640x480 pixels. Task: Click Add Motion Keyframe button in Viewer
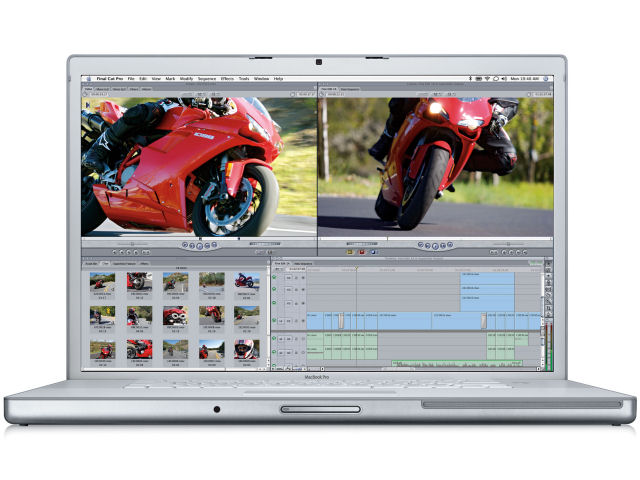tap(129, 252)
